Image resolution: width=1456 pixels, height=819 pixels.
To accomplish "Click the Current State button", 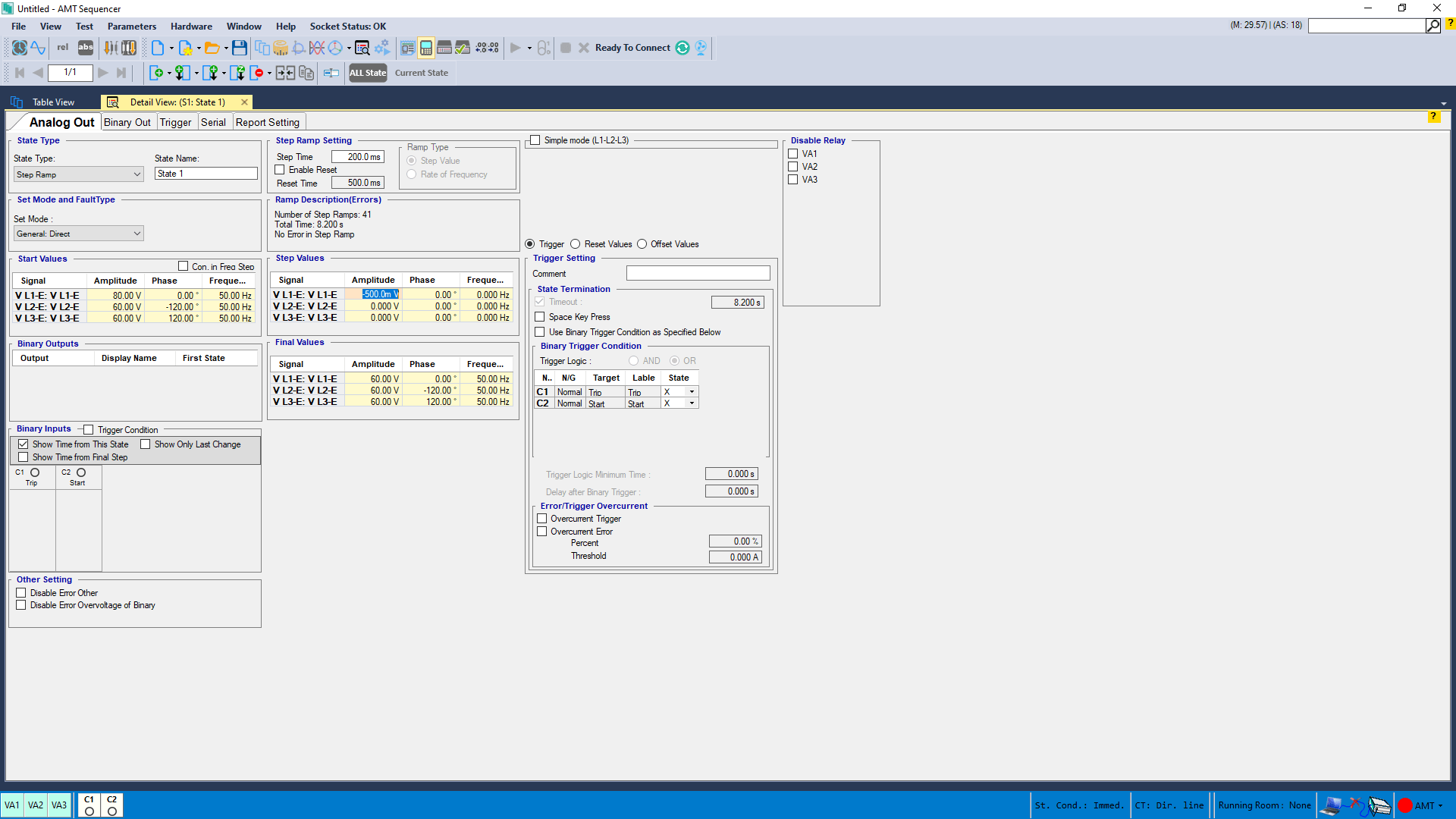I will tap(421, 73).
